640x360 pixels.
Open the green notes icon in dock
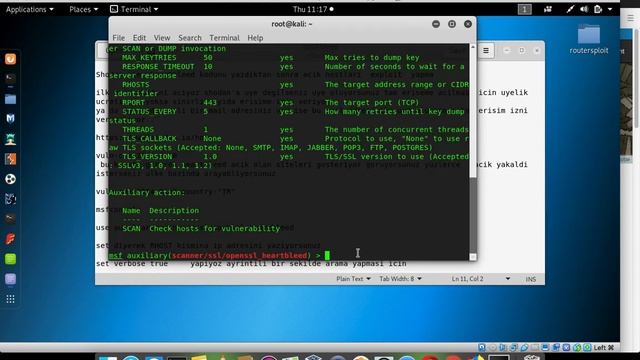pyautogui.click(x=11, y=259)
